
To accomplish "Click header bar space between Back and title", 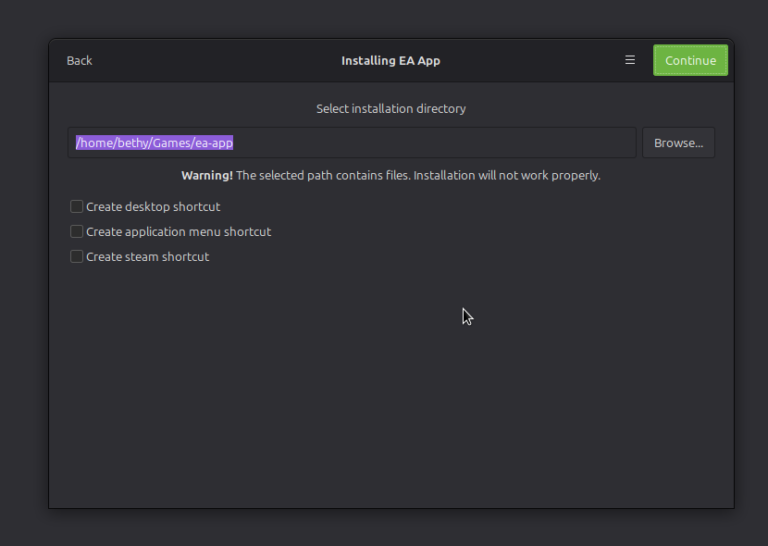I will pyautogui.click(x=210, y=60).
